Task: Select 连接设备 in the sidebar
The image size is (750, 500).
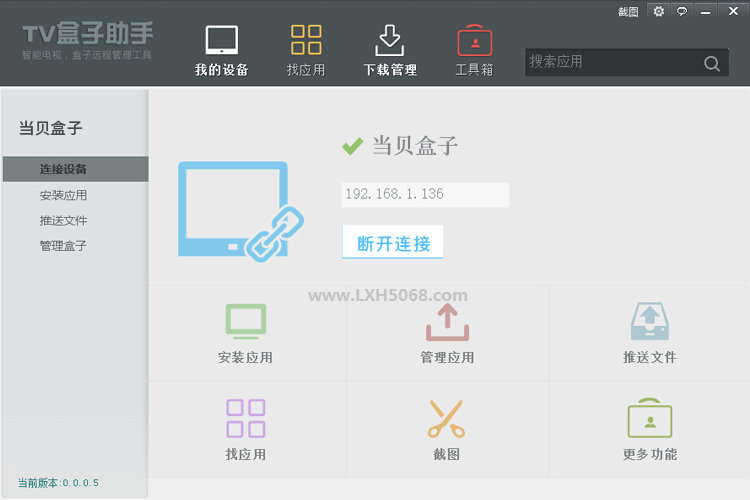Action: click(x=76, y=169)
